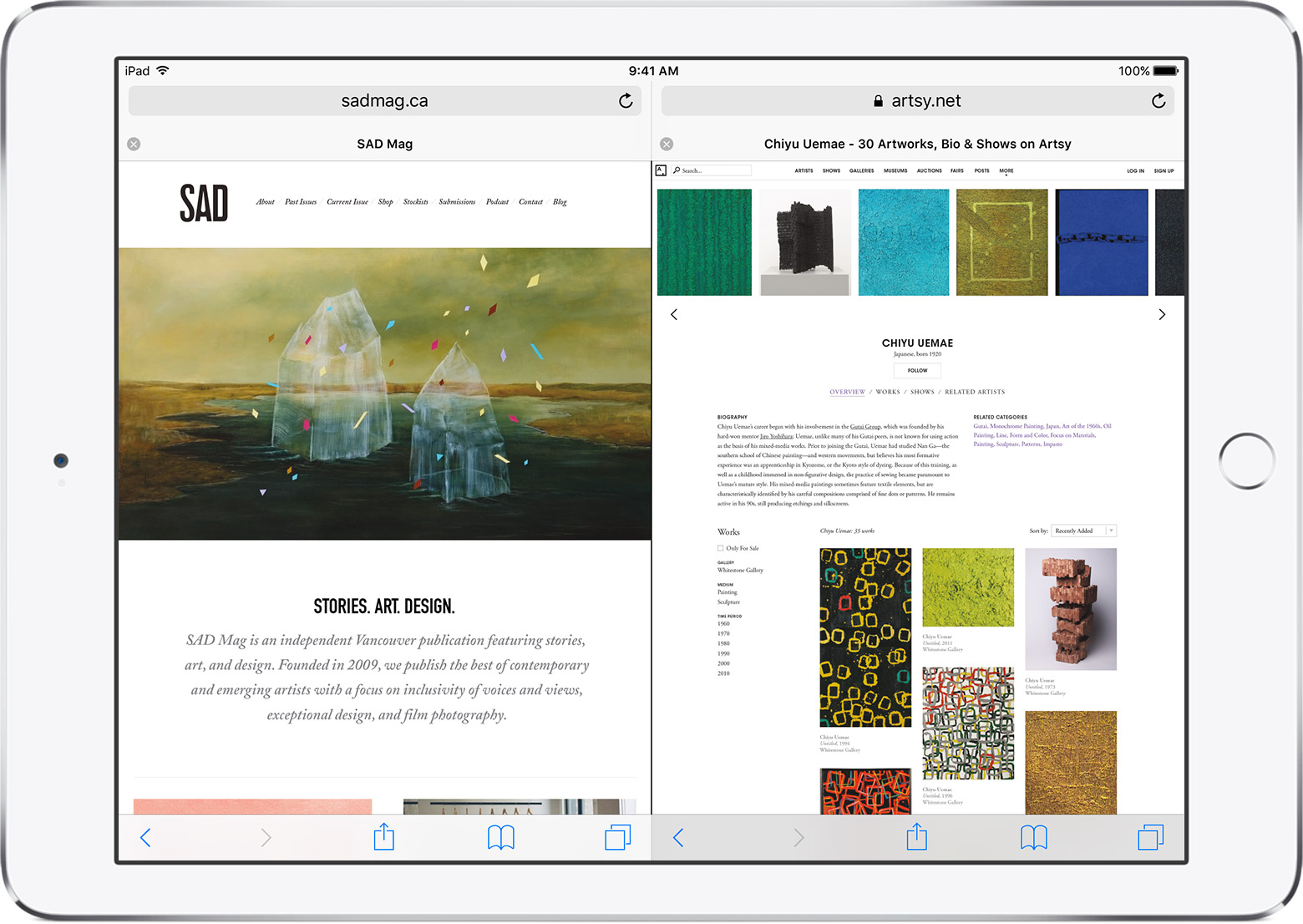Select the blue artwork thumbnail in carousel

coord(1101,242)
